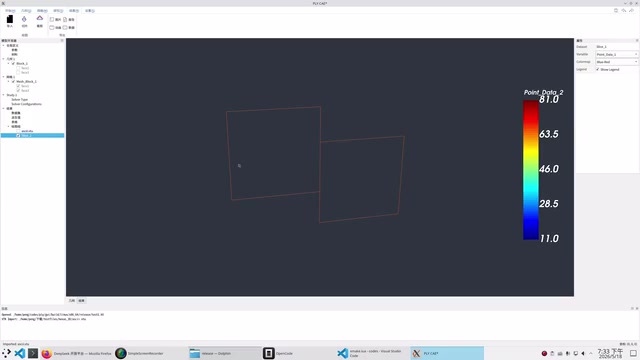Collapse the Mesh_Block_1 tree node arrow

pos(9,82)
